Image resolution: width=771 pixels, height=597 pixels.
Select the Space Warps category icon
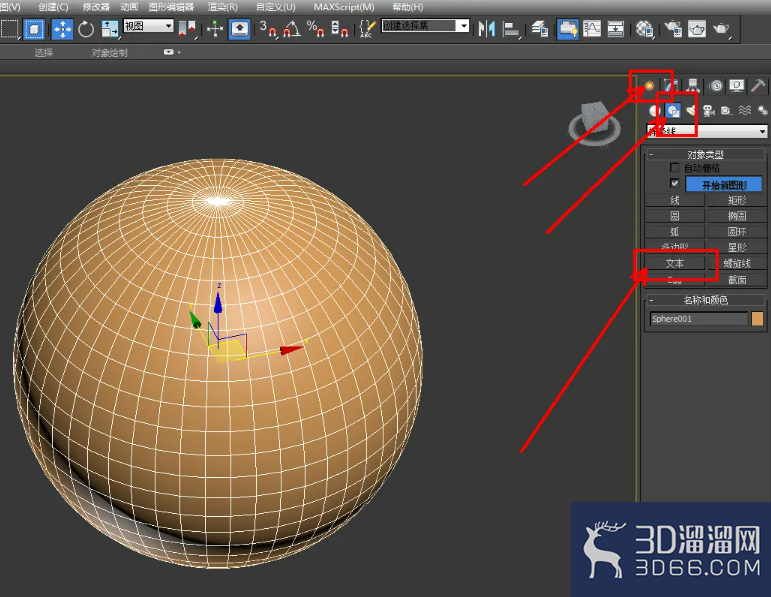pyautogui.click(x=744, y=110)
